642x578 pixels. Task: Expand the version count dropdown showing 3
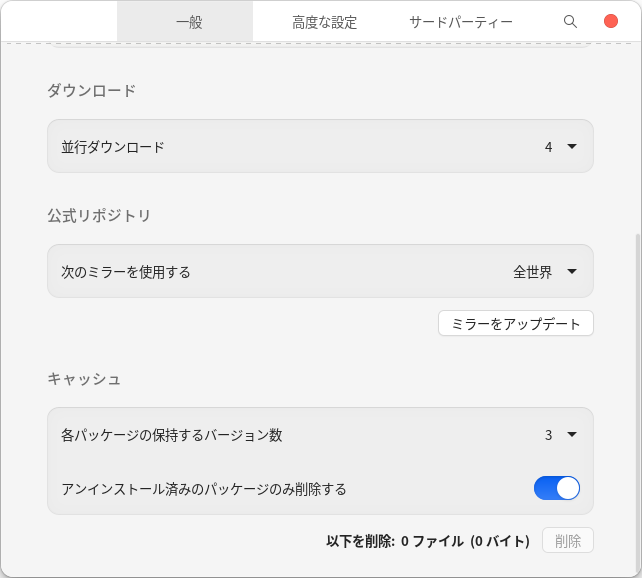572,435
